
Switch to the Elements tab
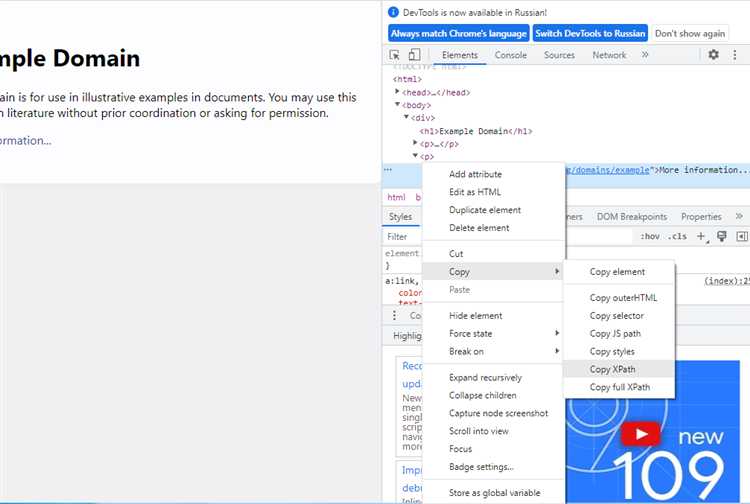[x=460, y=55]
